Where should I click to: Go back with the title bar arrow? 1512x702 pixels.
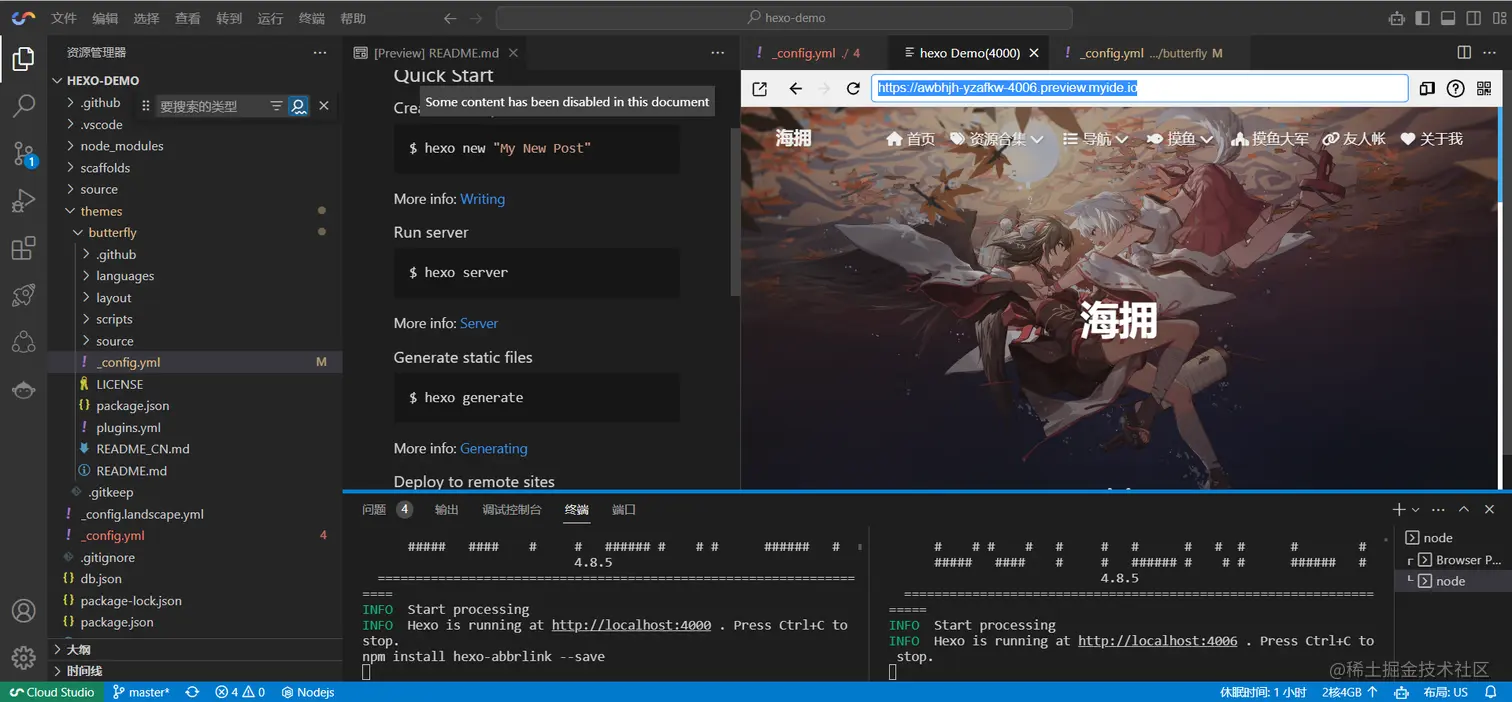(450, 18)
